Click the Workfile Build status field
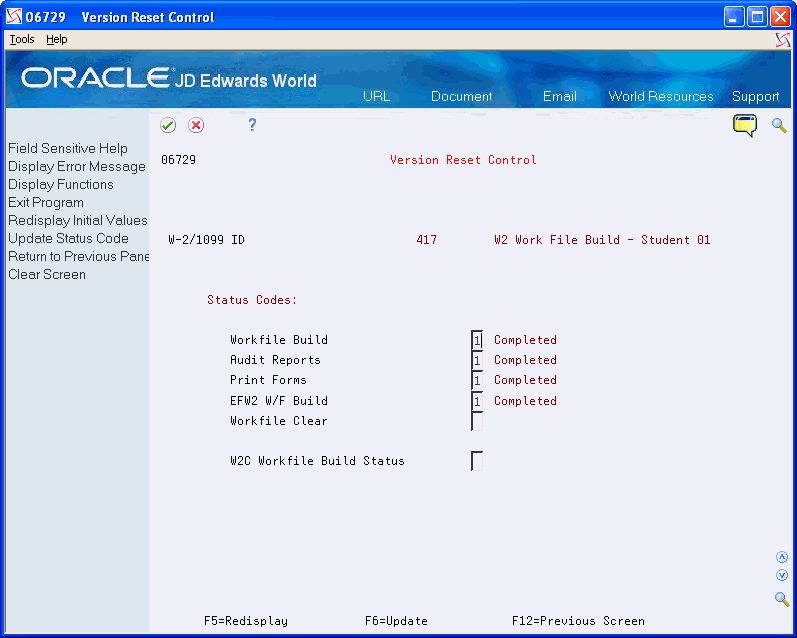Image resolution: width=797 pixels, height=638 pixels. pyautogui.click(x=477, y=340)
